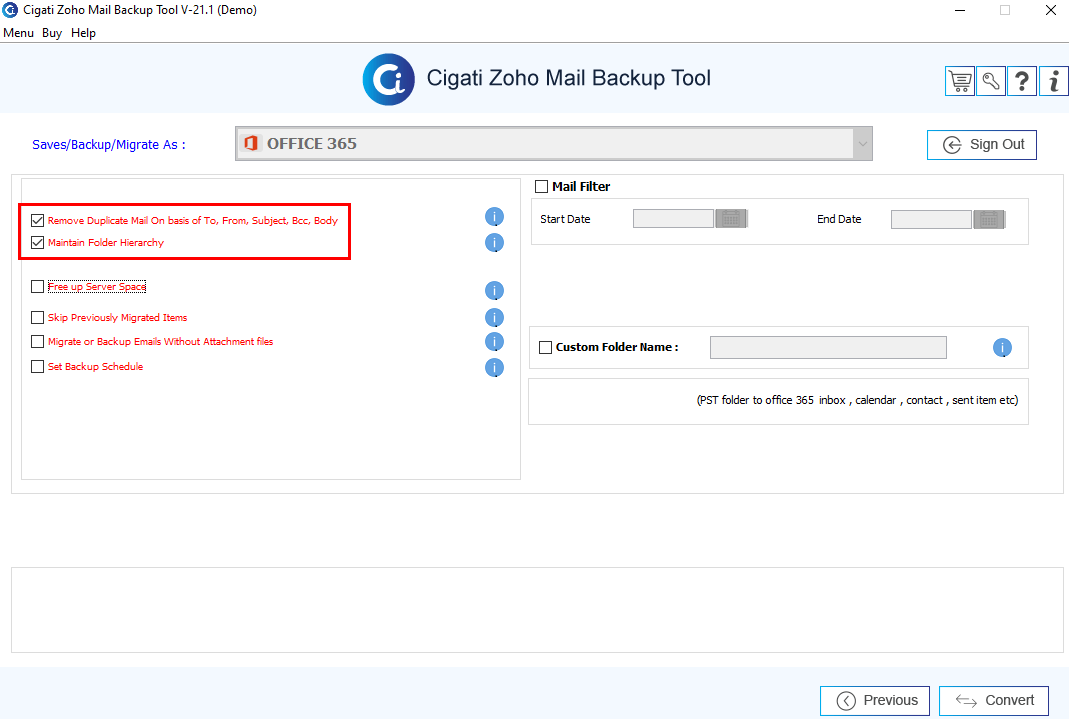The image size is (1069, 719).
Task: Click the Start Date input field
Action: click(x=674, y=219)
